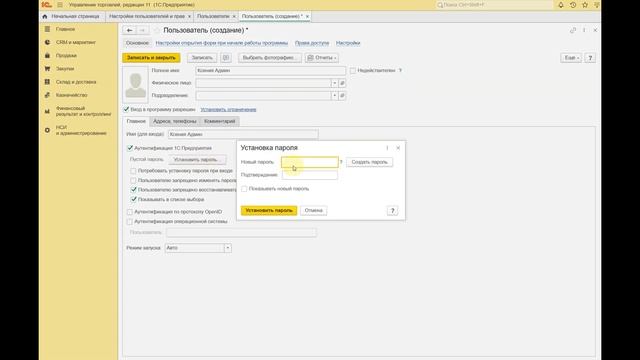Image resolution: width=640 pixels, height=360 pixels.
Task: Open the Комментарий tab
Action: click(x=220, y=121)
